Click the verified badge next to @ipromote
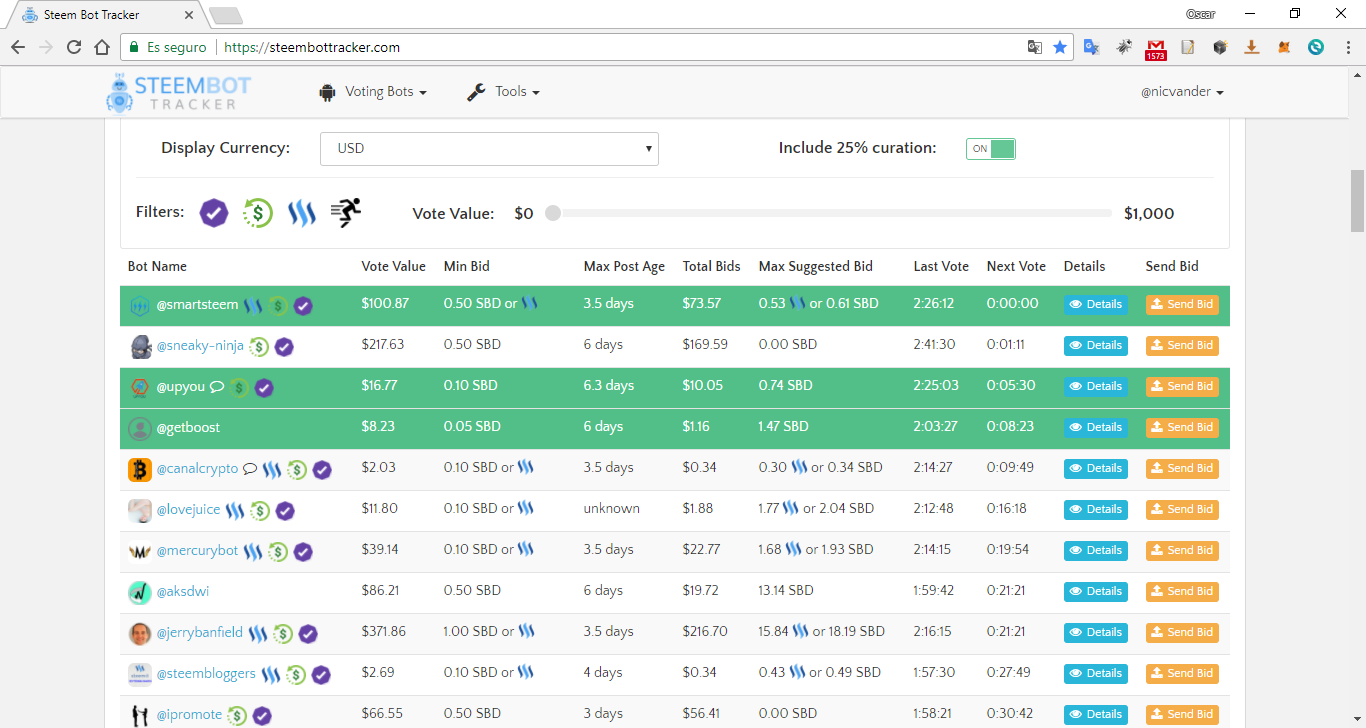 pyautogui.click(x=262, y=715)
